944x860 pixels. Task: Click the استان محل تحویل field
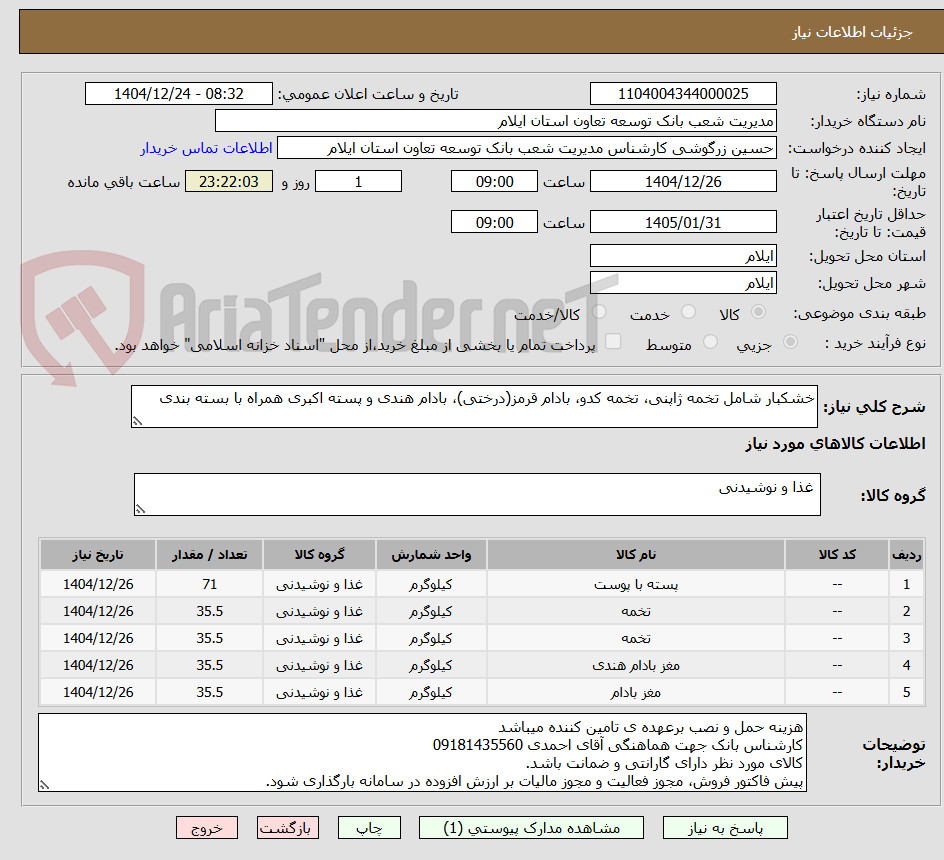point(683,256)
